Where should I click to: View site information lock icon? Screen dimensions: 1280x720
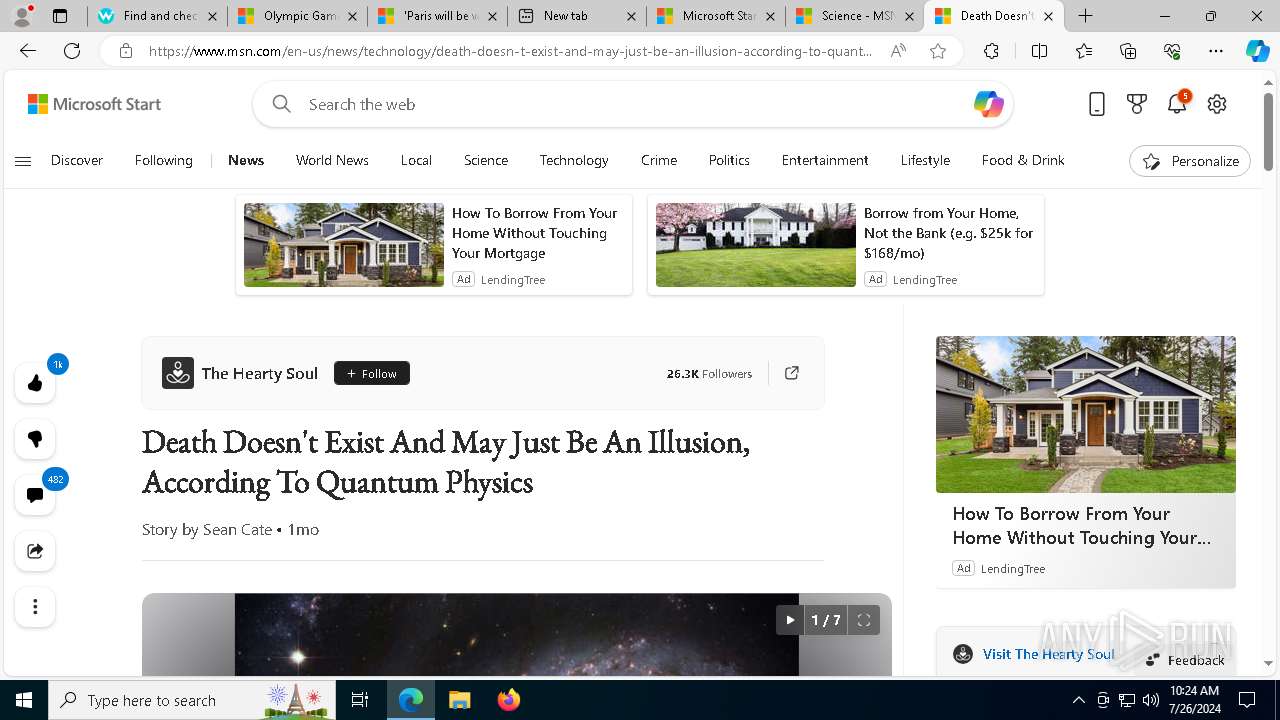click(126, 51)
